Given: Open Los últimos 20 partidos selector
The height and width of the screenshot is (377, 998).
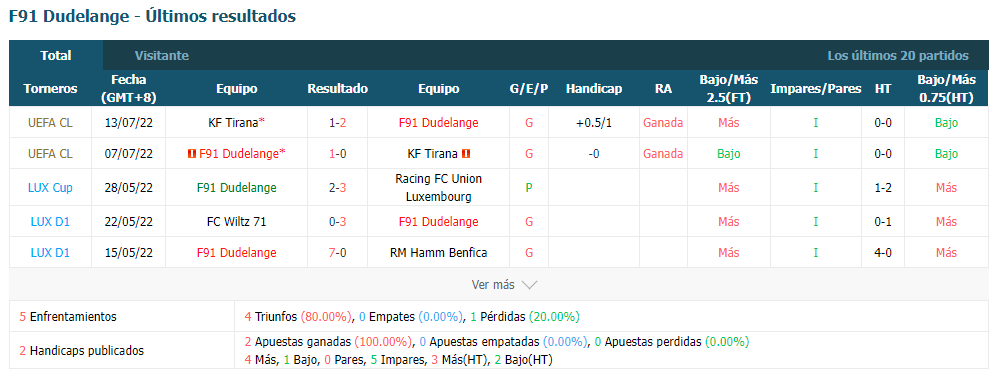Looking at the screenshot, I should pos(898,55).
